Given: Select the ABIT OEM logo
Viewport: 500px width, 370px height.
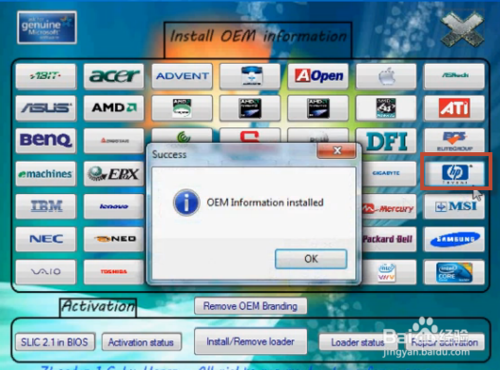Looking at the screenshot, I should coord(46,76).
